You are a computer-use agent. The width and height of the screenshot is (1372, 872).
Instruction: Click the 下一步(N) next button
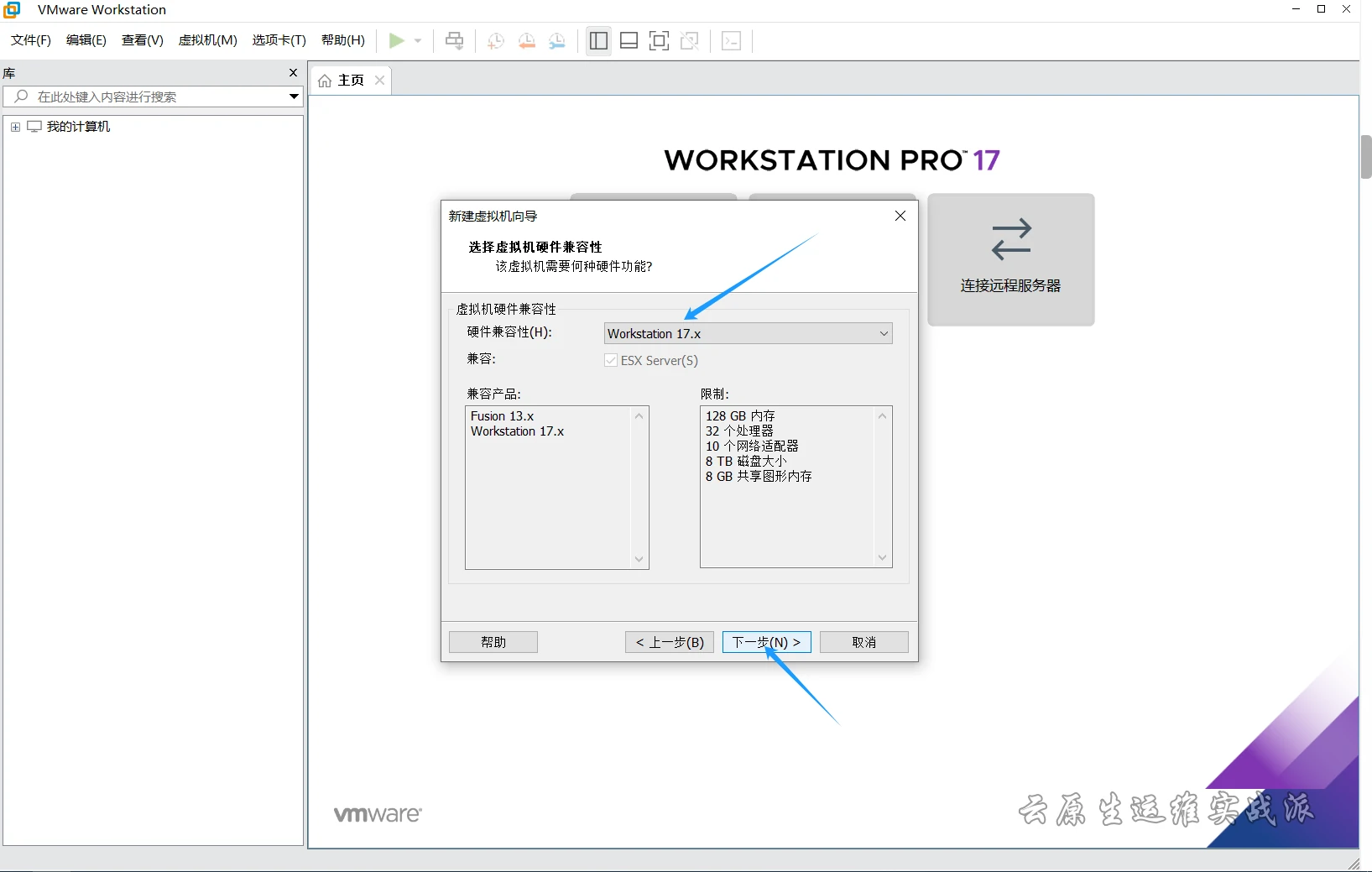767,642
